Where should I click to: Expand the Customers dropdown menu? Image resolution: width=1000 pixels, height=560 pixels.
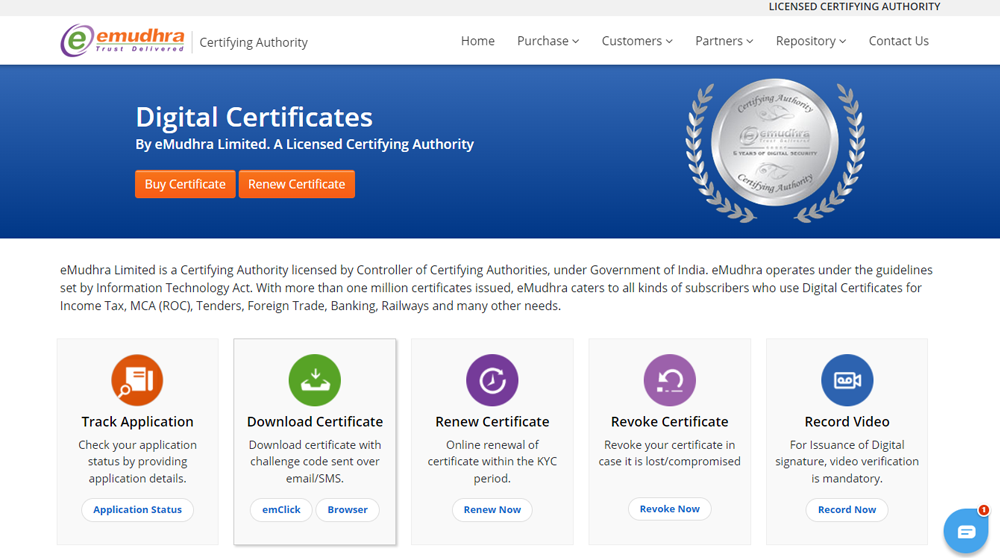pyautogui.click(x=637, y=41)
